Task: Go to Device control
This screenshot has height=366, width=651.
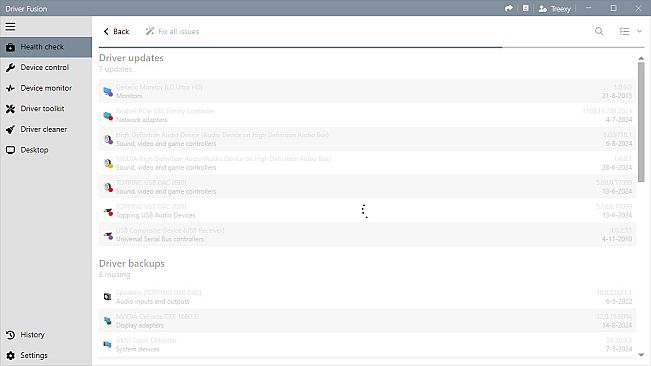Action: click(46, 67)
